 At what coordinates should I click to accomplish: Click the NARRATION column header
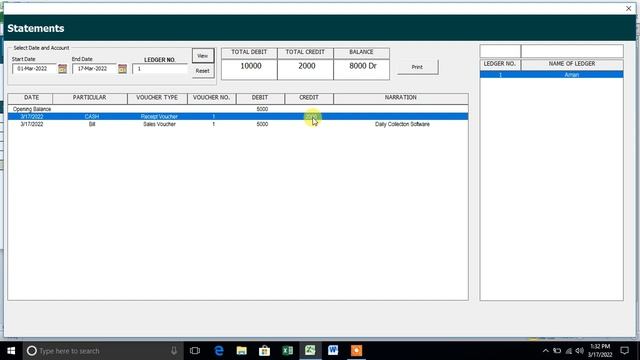(401, 98)
